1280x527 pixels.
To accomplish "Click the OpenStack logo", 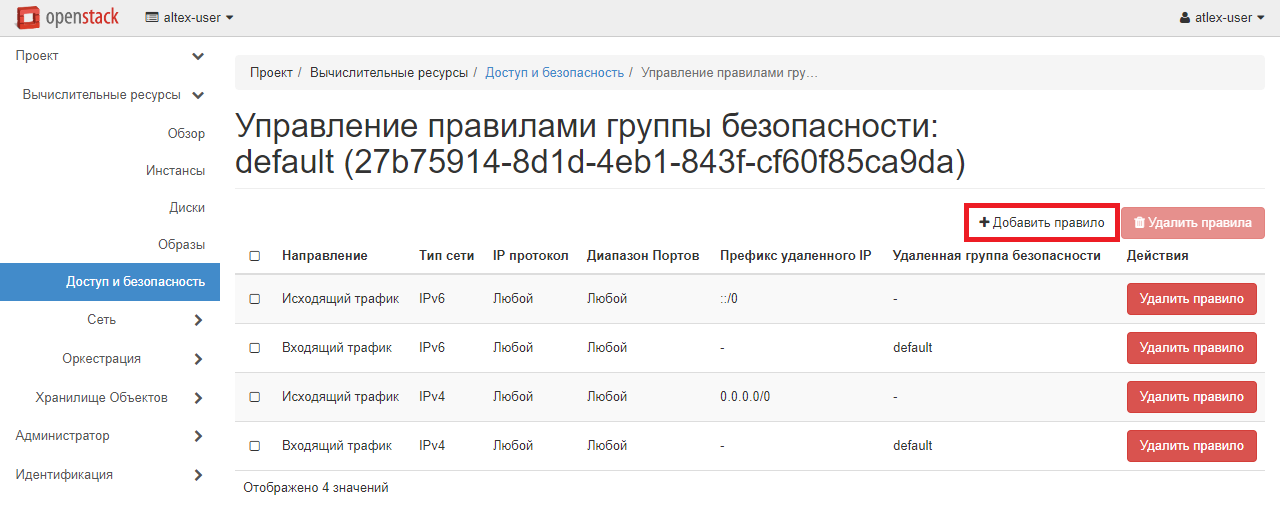I will click(x=68, y=17).
